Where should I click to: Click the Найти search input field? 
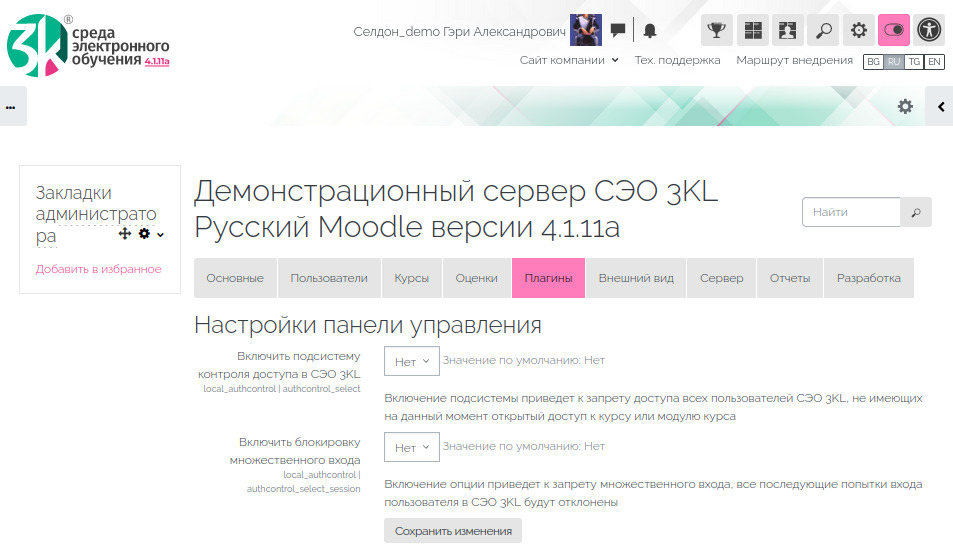(851, 212)
